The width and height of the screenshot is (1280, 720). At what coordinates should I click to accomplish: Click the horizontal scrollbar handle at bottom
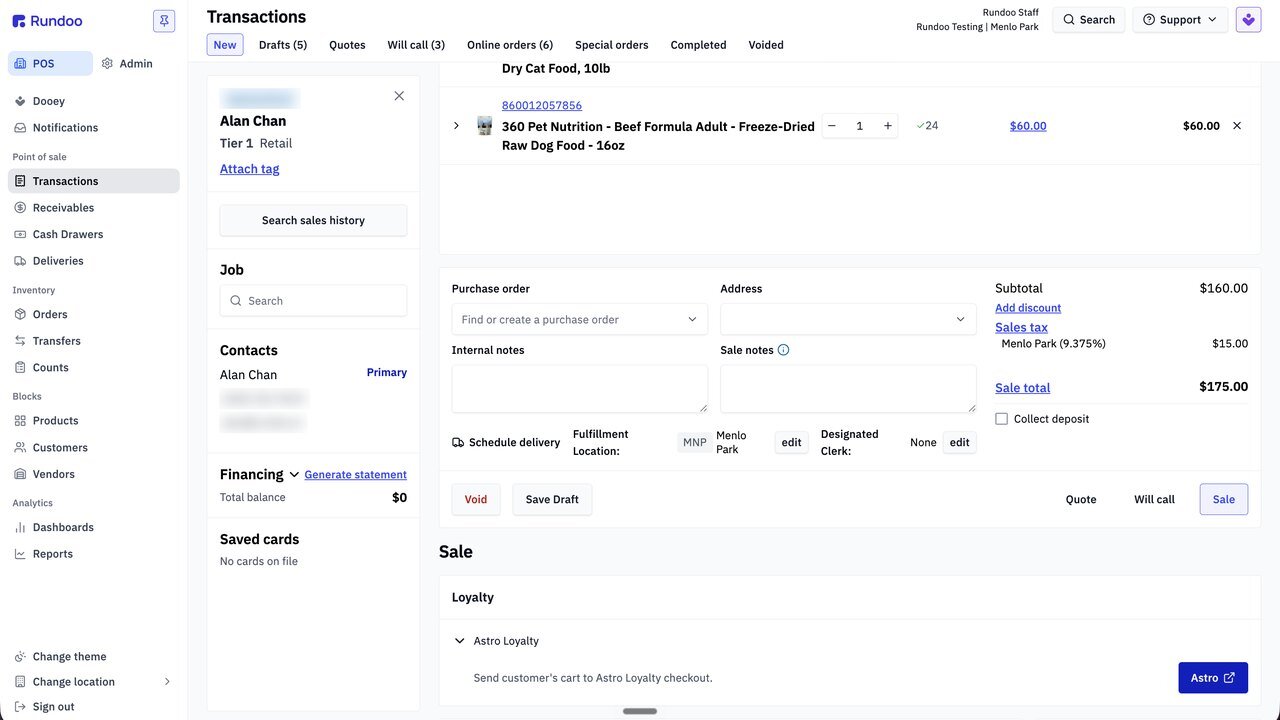tap(640, 712)
